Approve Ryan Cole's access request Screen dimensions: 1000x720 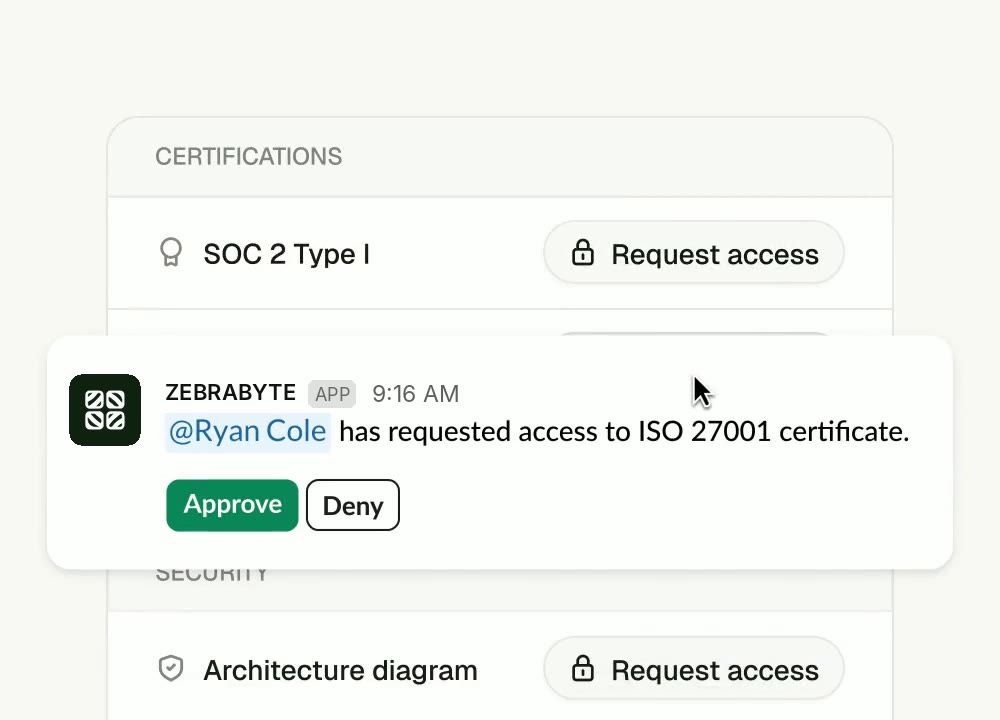pyautogui.click(x=232, y=505)
